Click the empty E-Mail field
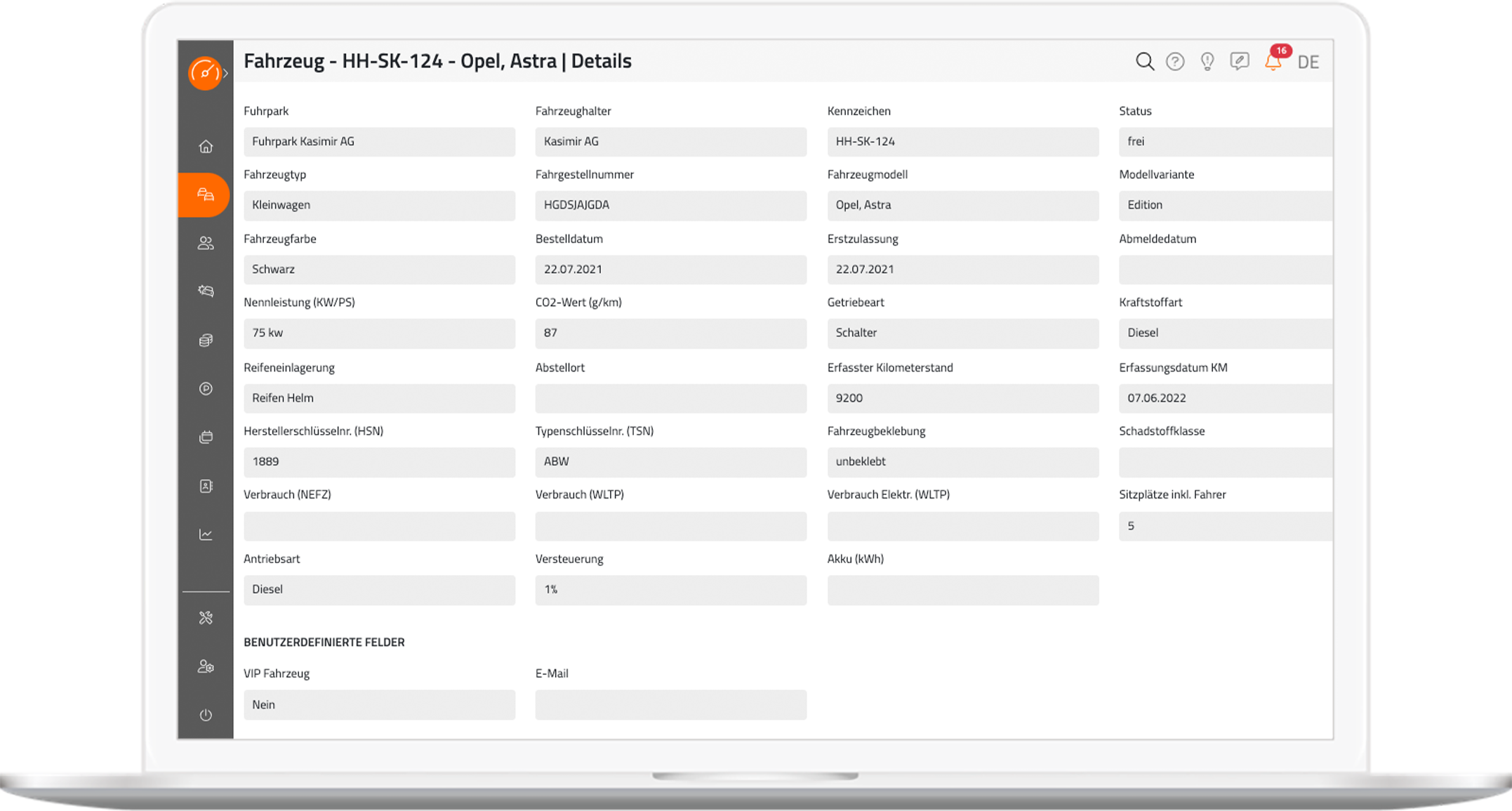 [670, 704]
